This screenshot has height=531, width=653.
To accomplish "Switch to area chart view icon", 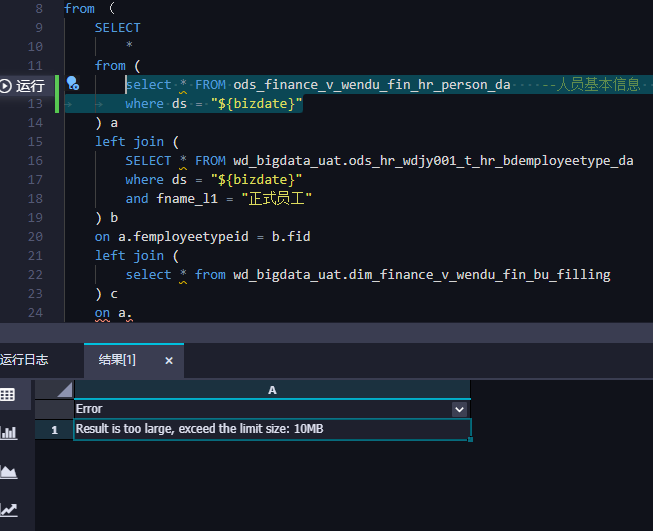I will click(x=8, y=471).
